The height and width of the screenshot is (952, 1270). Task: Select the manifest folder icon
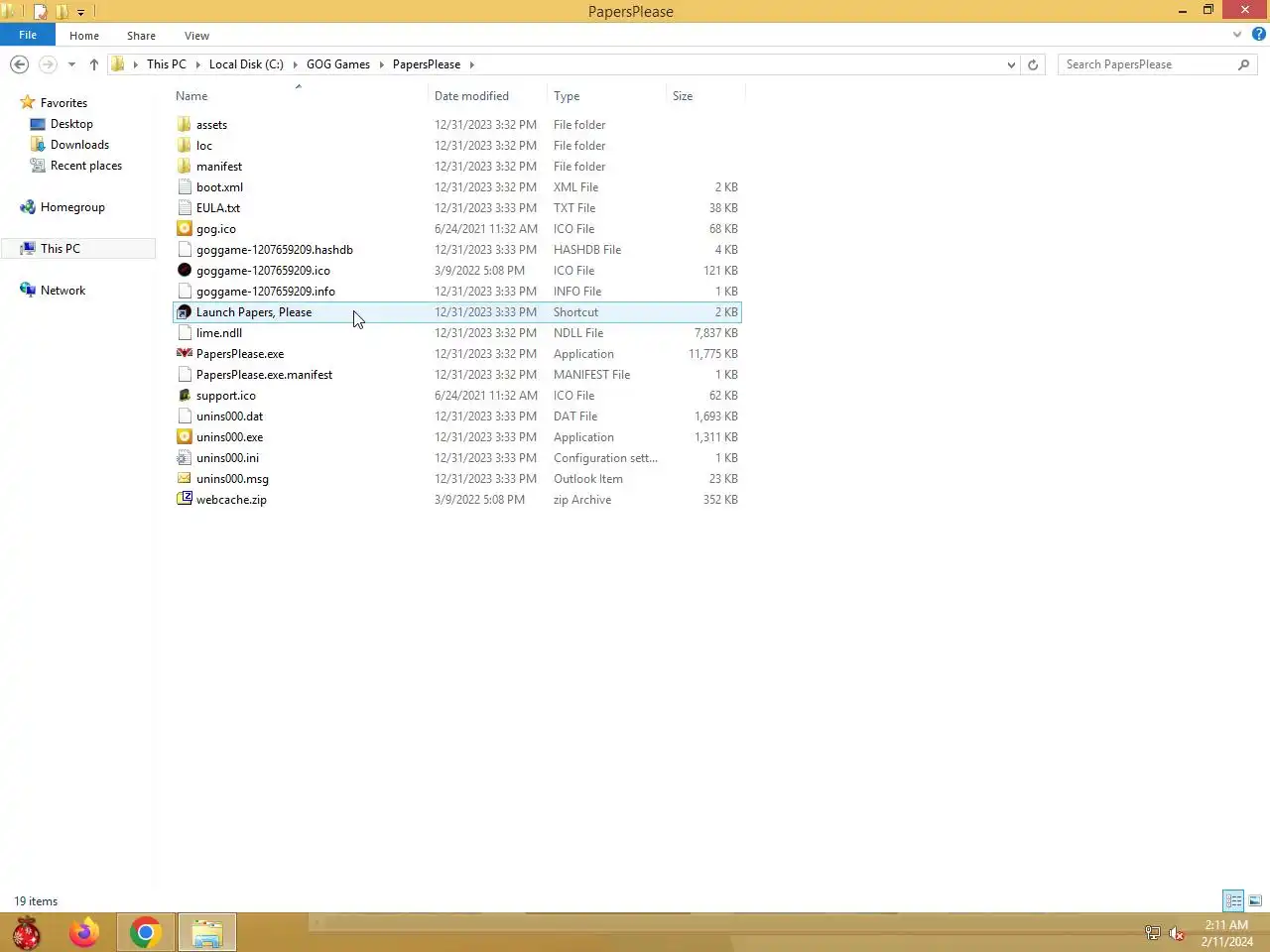point(184,167)
